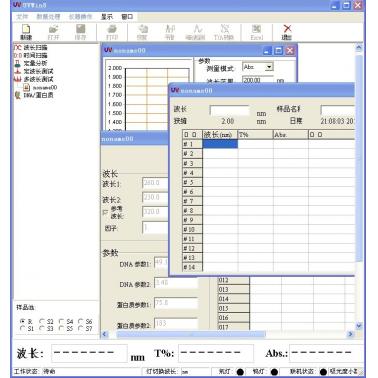378x378 pixels.
Task: Select sample cell S2 radio button
Action: [x=42, y=321]
